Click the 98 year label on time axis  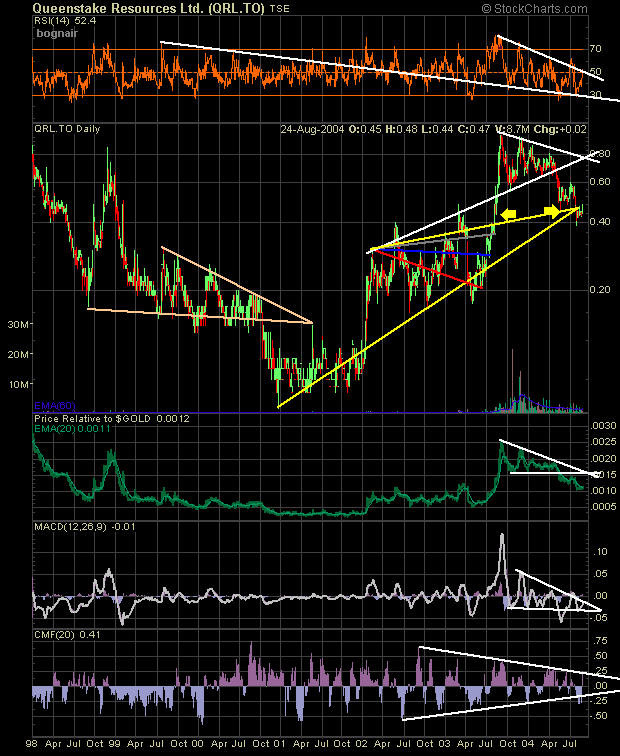click(31, 743)
